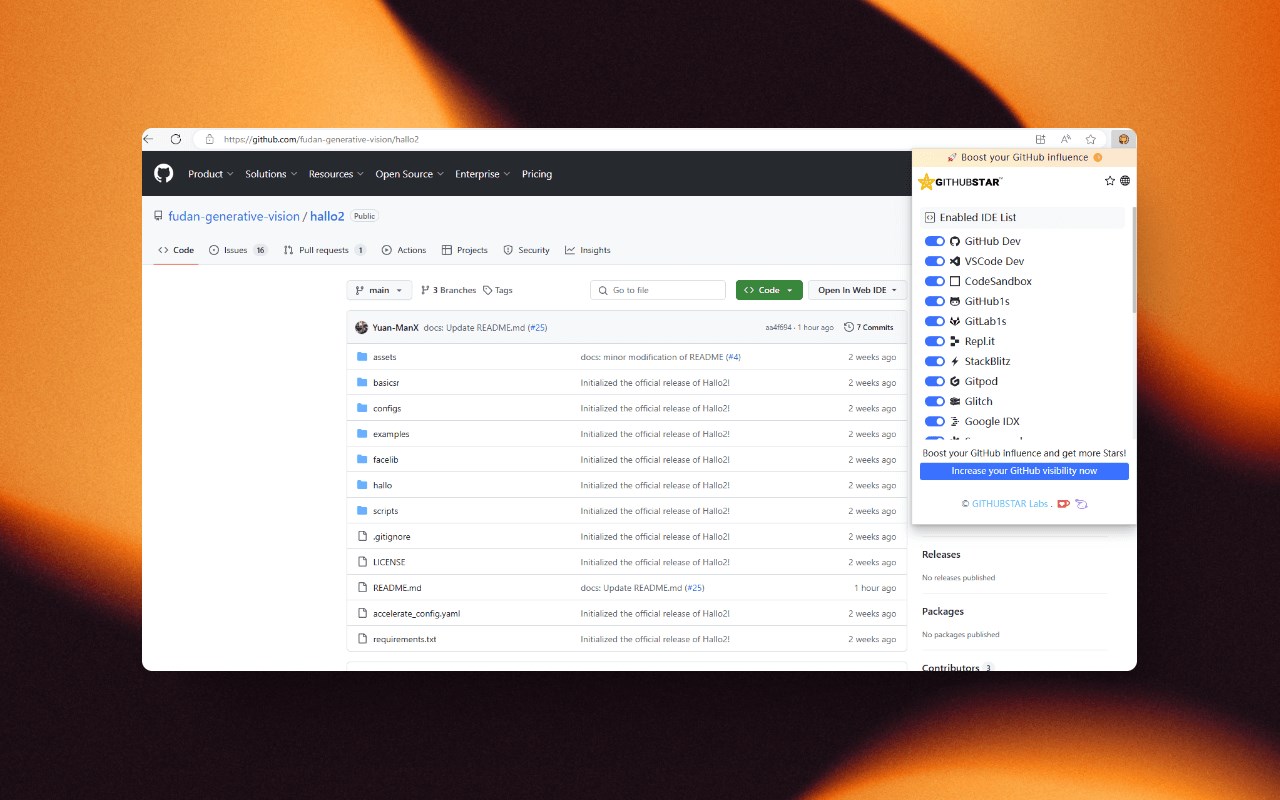
Task: Click the GITHUBSTAR Labs footer link
Action: (1010, 504)
